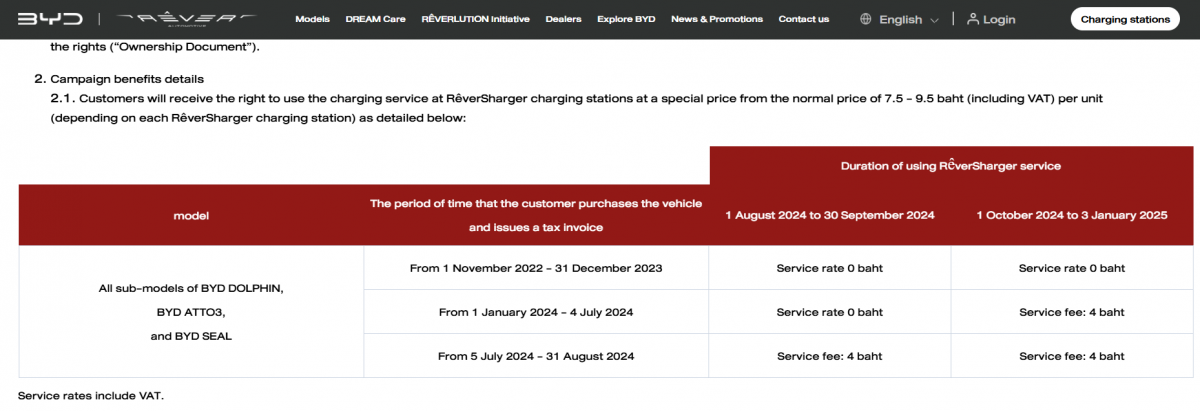Expand the English language dropdown chevron
The width and height of the screenshot is (1200, 411).
[934, 20]
